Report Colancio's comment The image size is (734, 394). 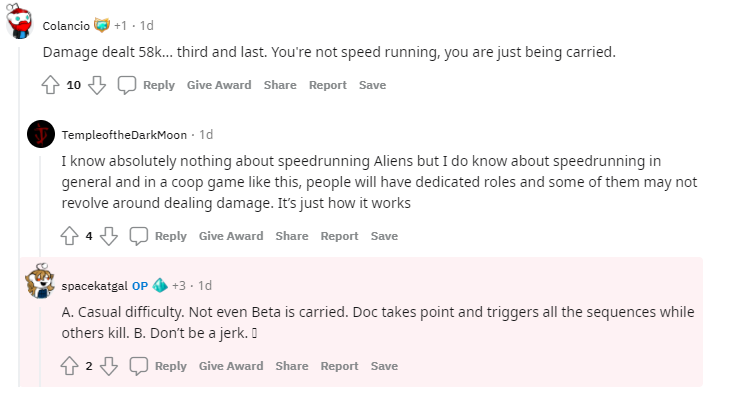[328, 85]
